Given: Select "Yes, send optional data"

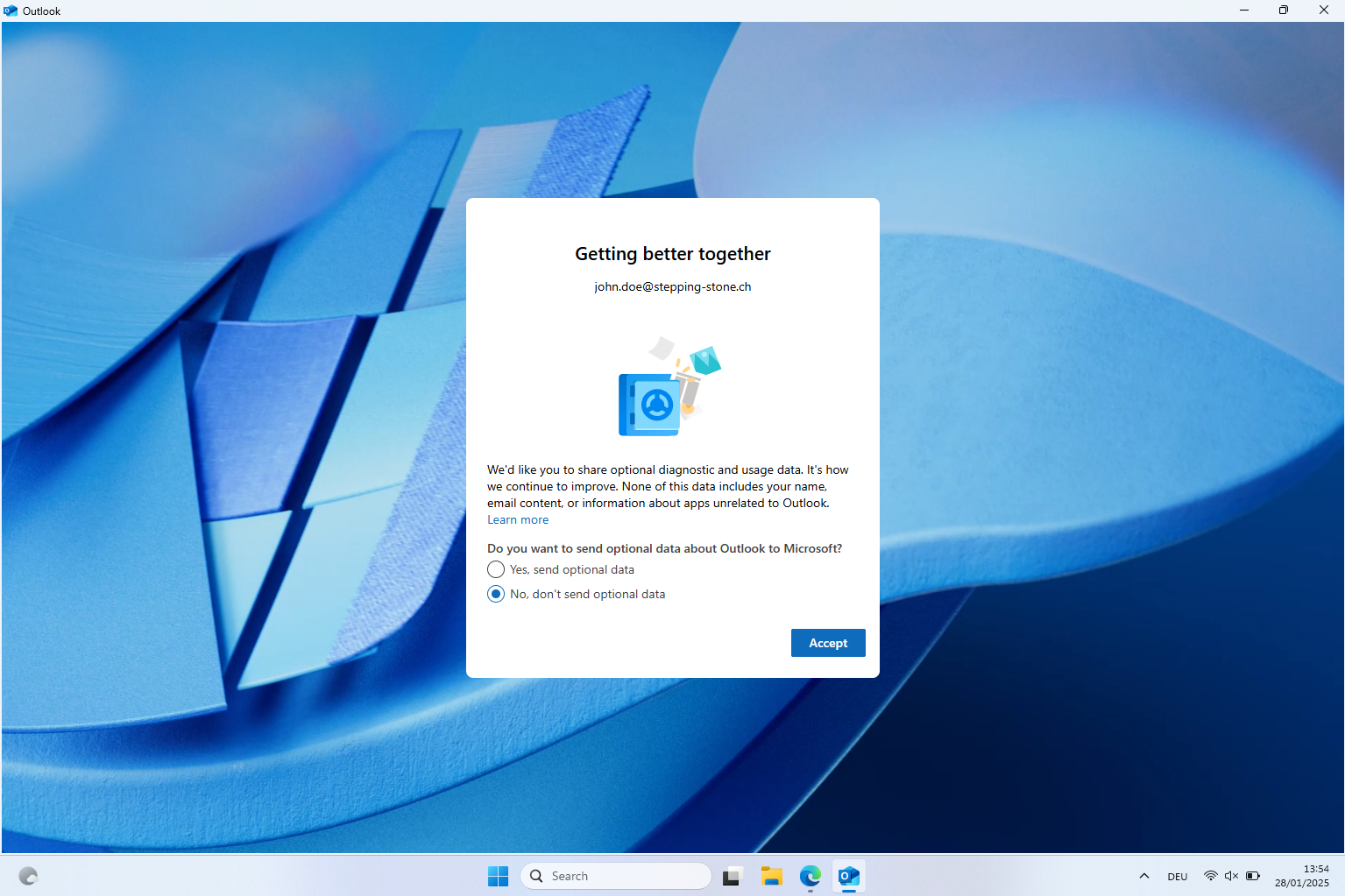Looking at the screenshot, I should coord(496,569).
